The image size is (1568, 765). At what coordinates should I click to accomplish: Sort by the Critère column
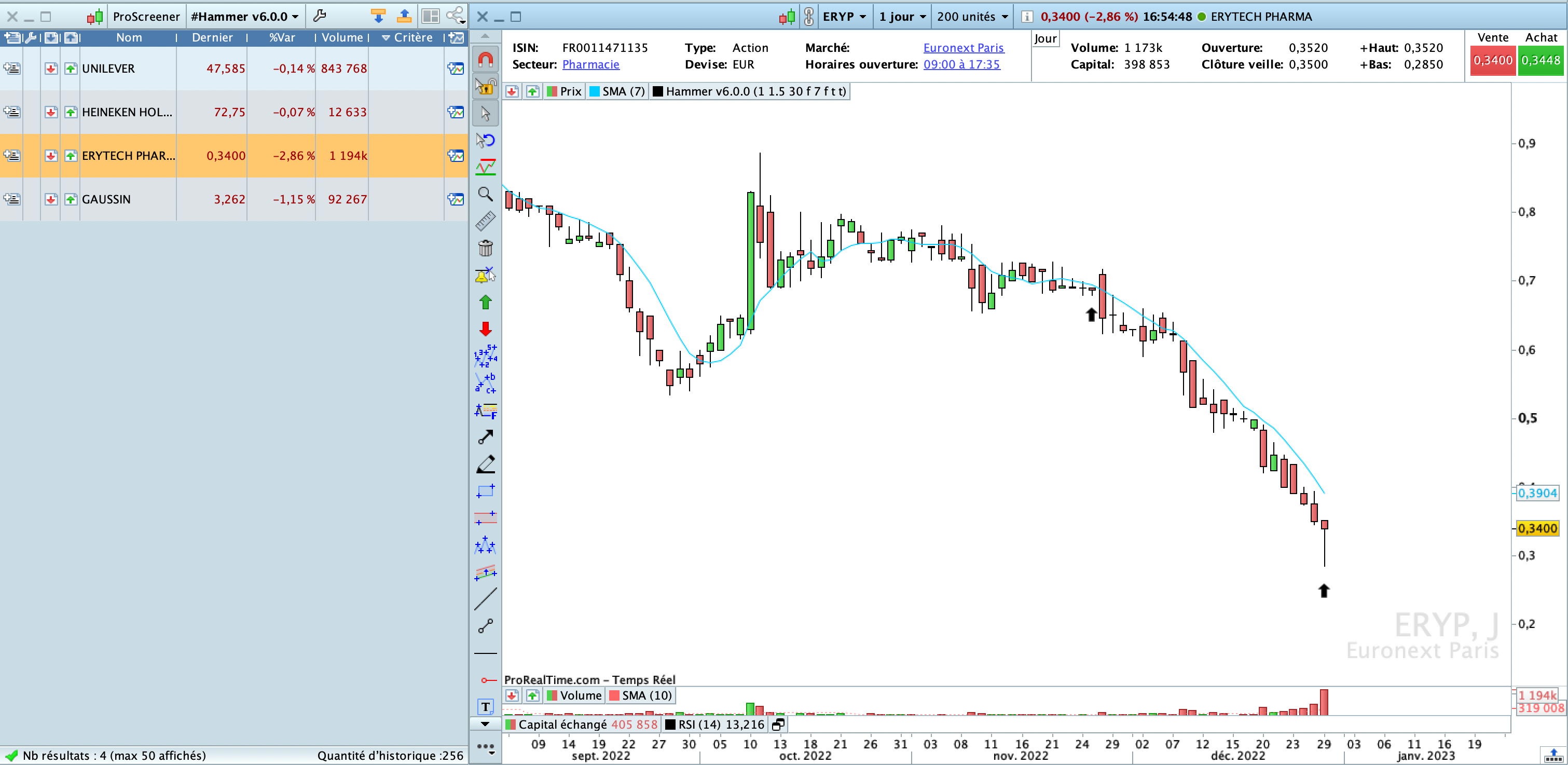407,38
